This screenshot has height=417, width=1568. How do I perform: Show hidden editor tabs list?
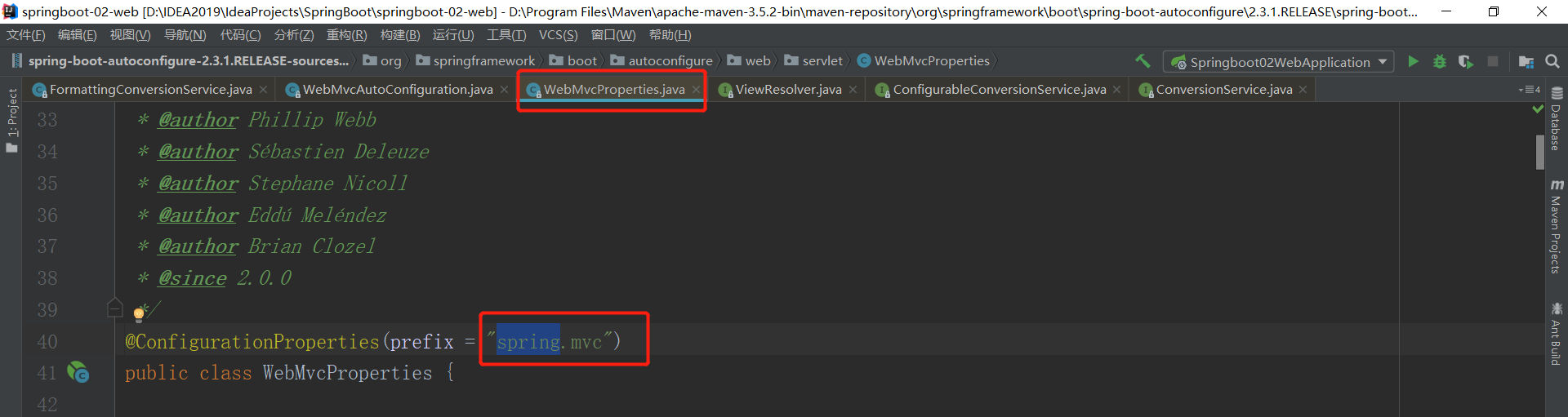click(1529, 90)
